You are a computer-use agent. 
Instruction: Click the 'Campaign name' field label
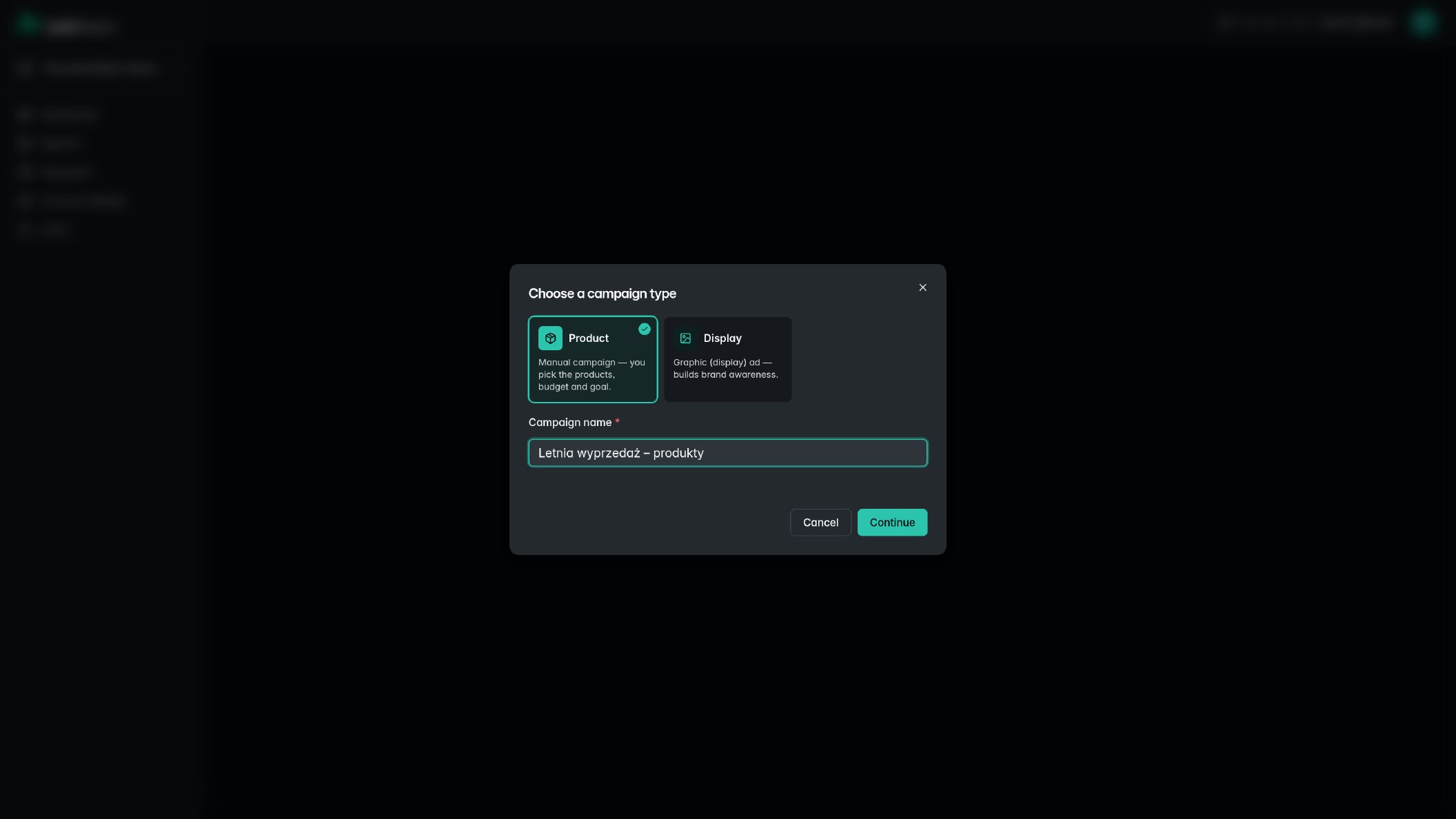click(x=570, y=422)
